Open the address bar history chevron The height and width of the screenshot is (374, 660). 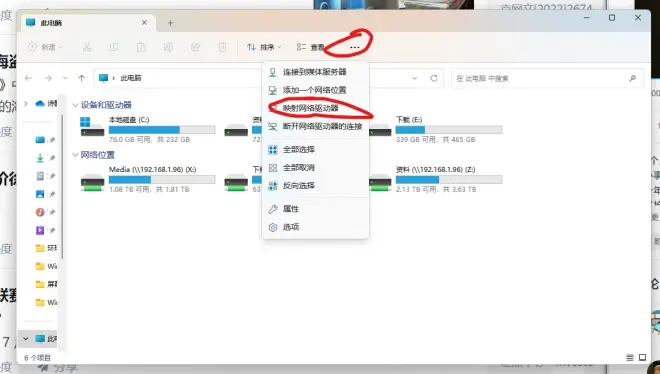(415, 78)
